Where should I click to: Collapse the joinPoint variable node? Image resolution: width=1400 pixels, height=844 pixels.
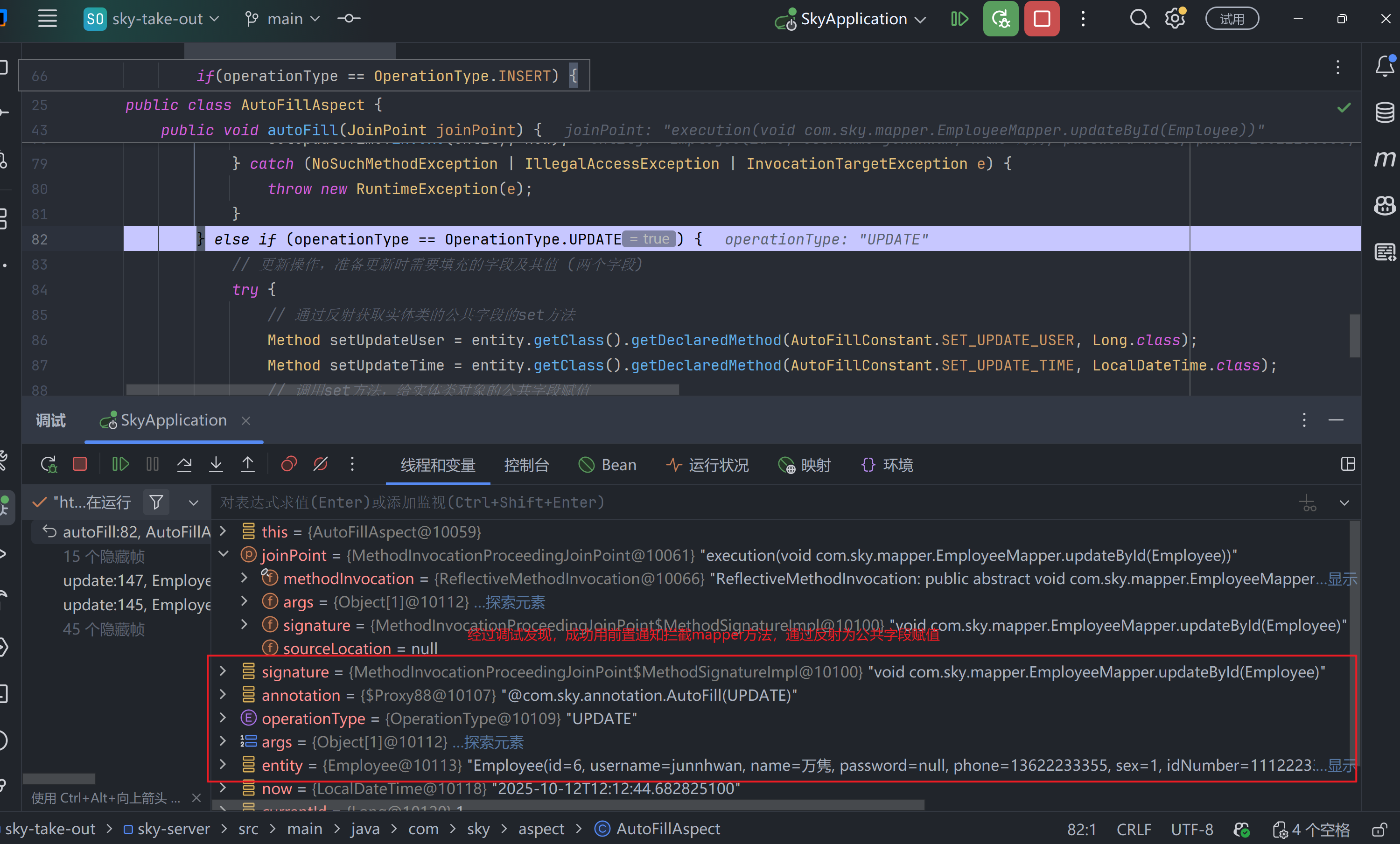tap(223, 554)
